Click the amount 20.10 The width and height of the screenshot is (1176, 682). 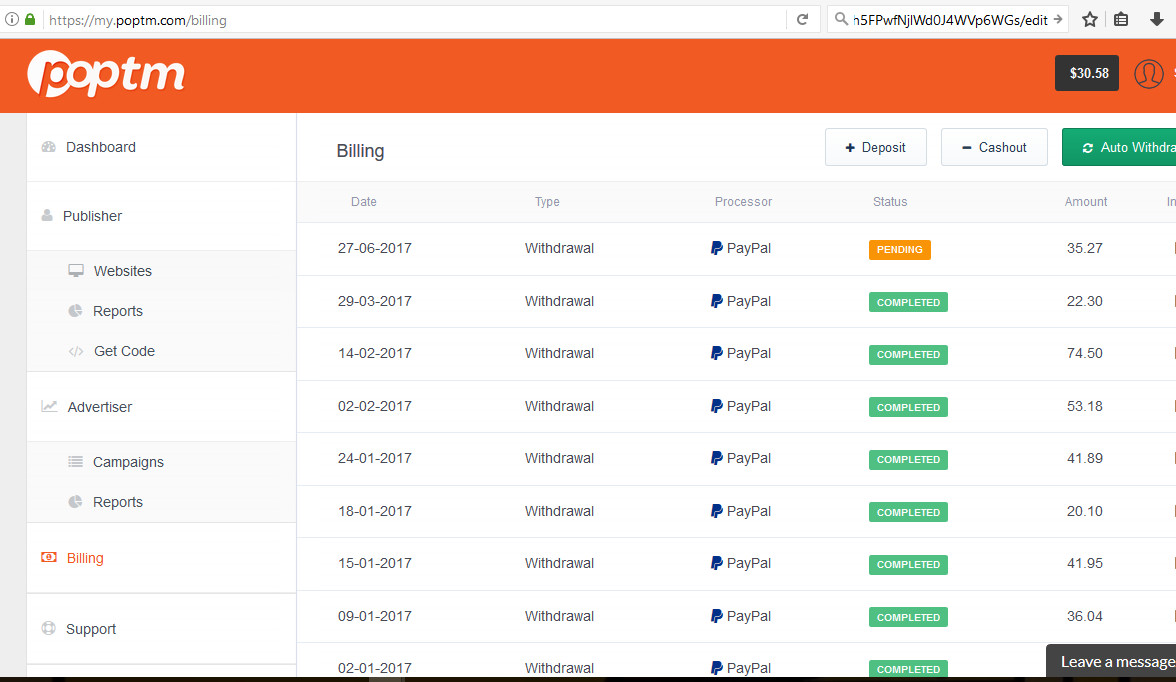pyautogui.click(x=1084, y=511)
